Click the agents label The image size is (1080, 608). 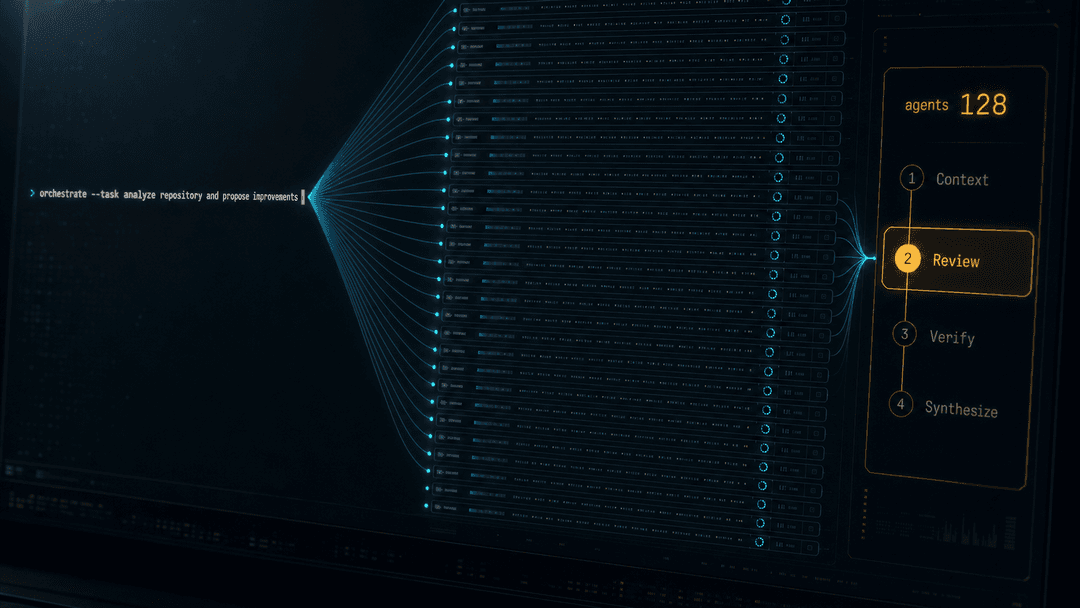926,105
